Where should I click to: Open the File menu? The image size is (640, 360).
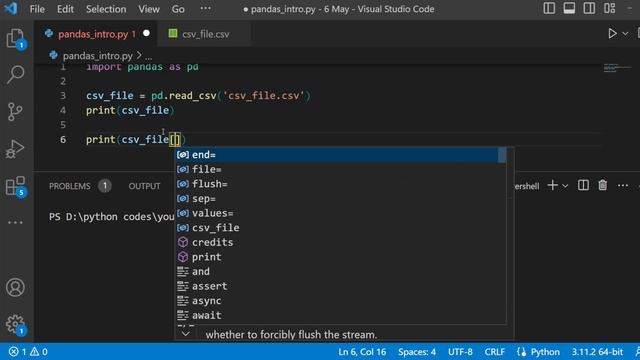(37, 9)
